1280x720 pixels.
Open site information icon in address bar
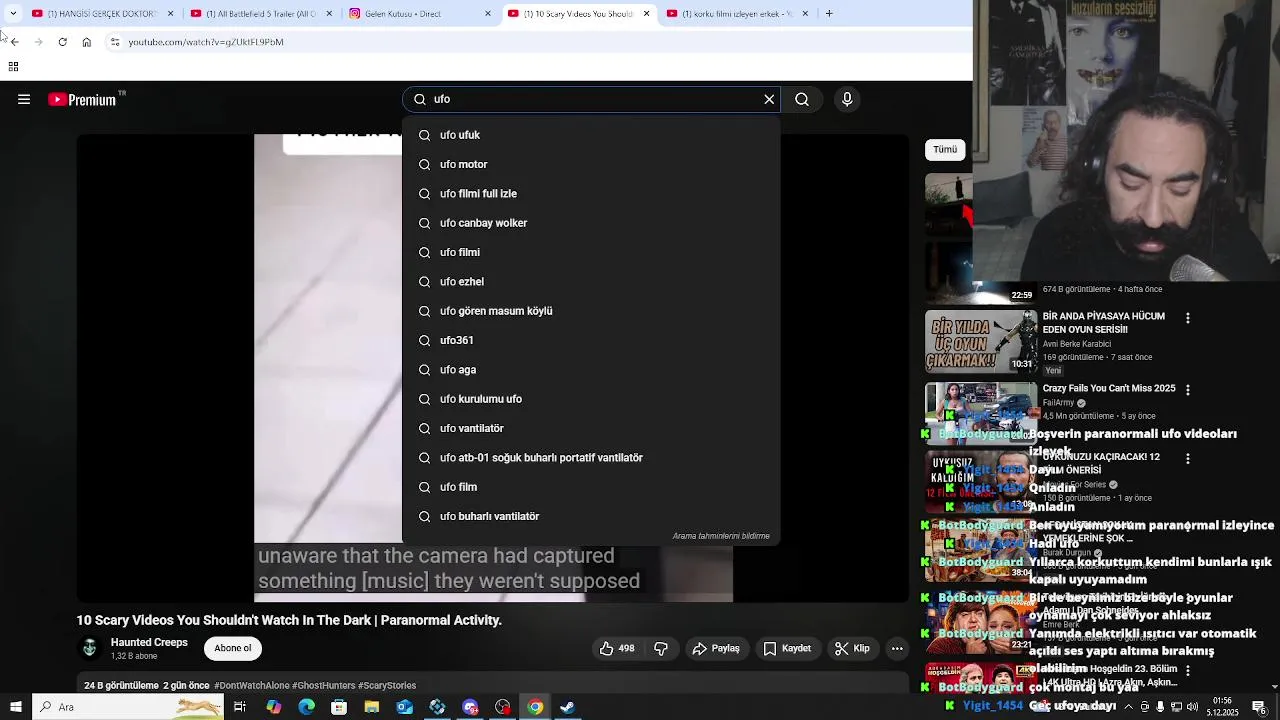point(115,42)
